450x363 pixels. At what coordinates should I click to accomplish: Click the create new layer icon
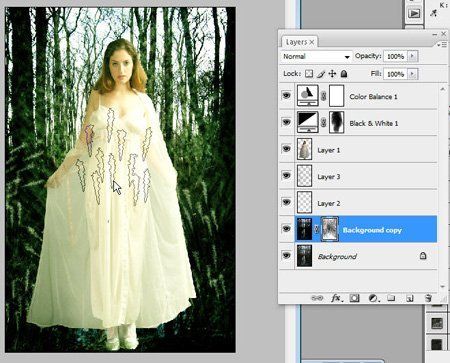pyautogui.click(x=410, y=298)
